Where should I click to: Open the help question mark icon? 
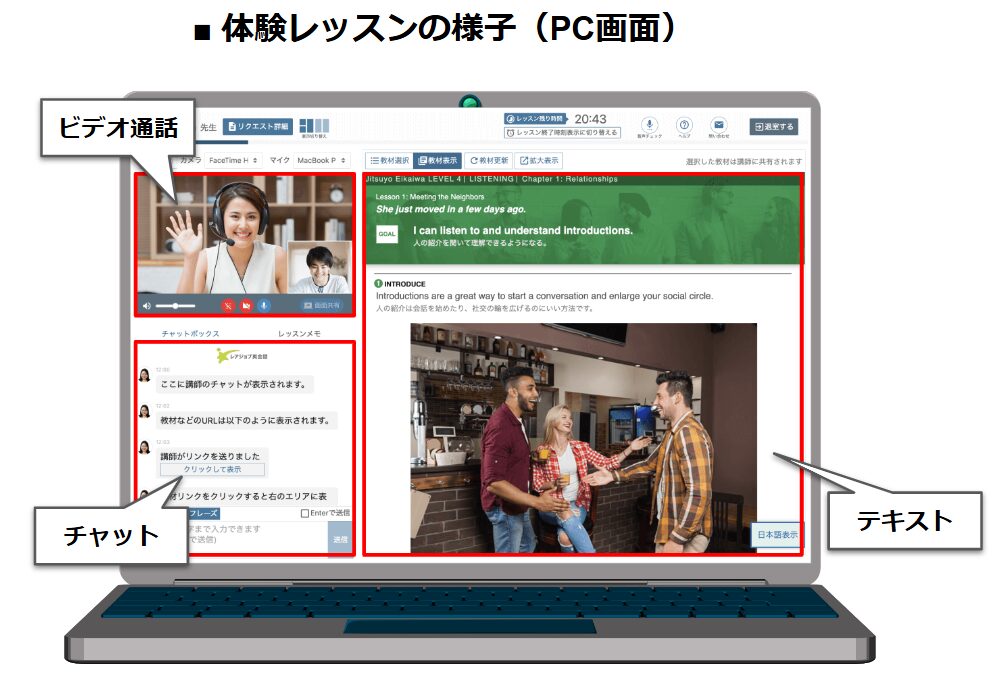click(x=684, y=125)
